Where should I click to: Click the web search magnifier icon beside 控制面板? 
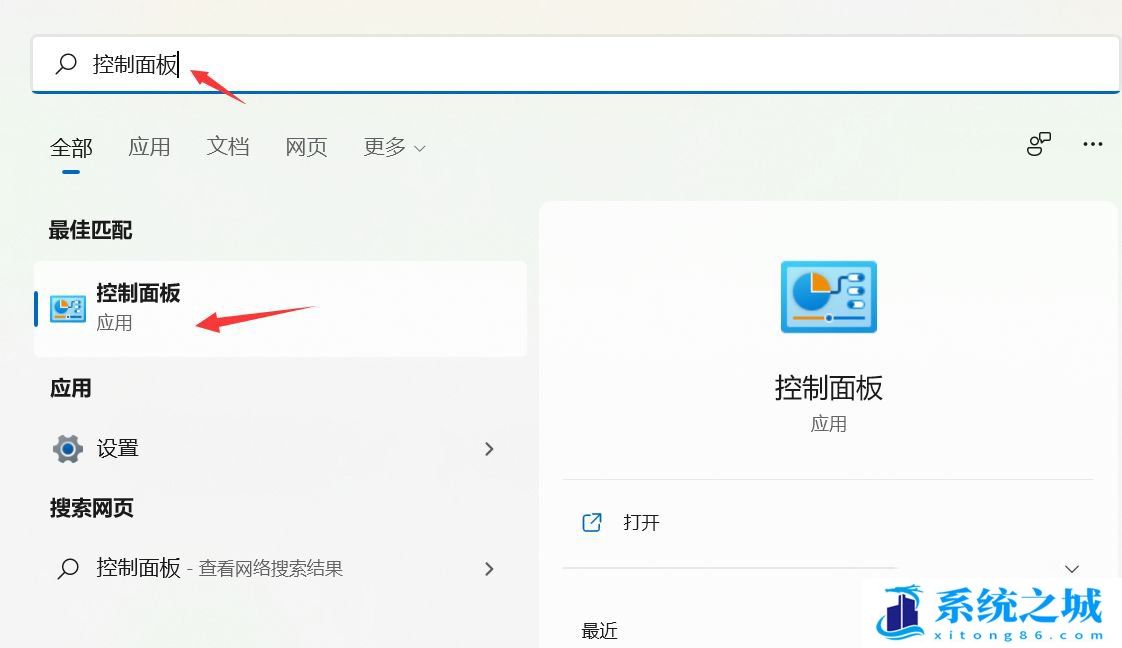coord(67,569)
